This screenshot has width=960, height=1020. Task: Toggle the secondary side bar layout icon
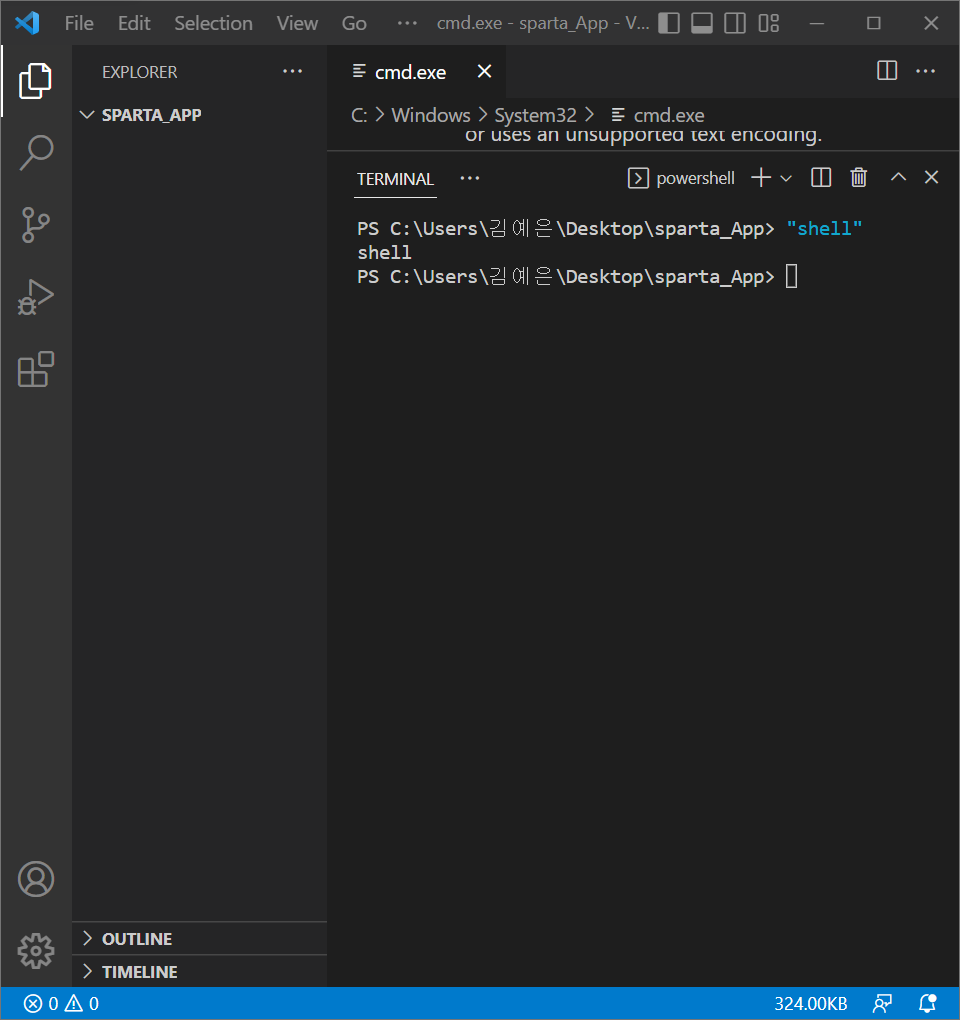coord(735,23)
